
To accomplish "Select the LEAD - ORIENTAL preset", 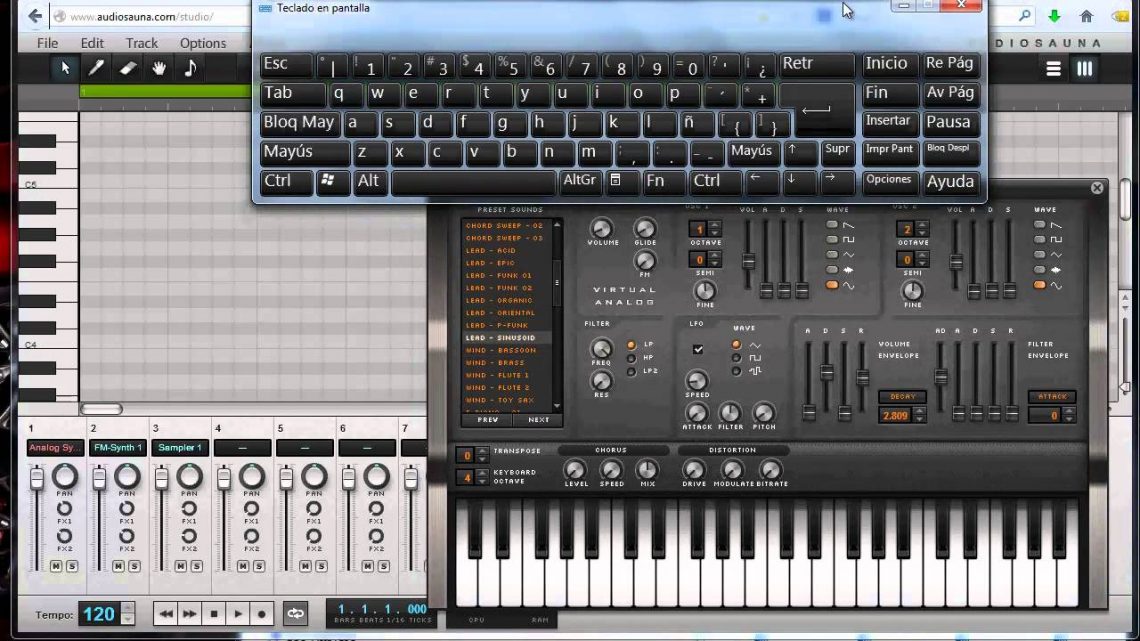I will 500,313.
